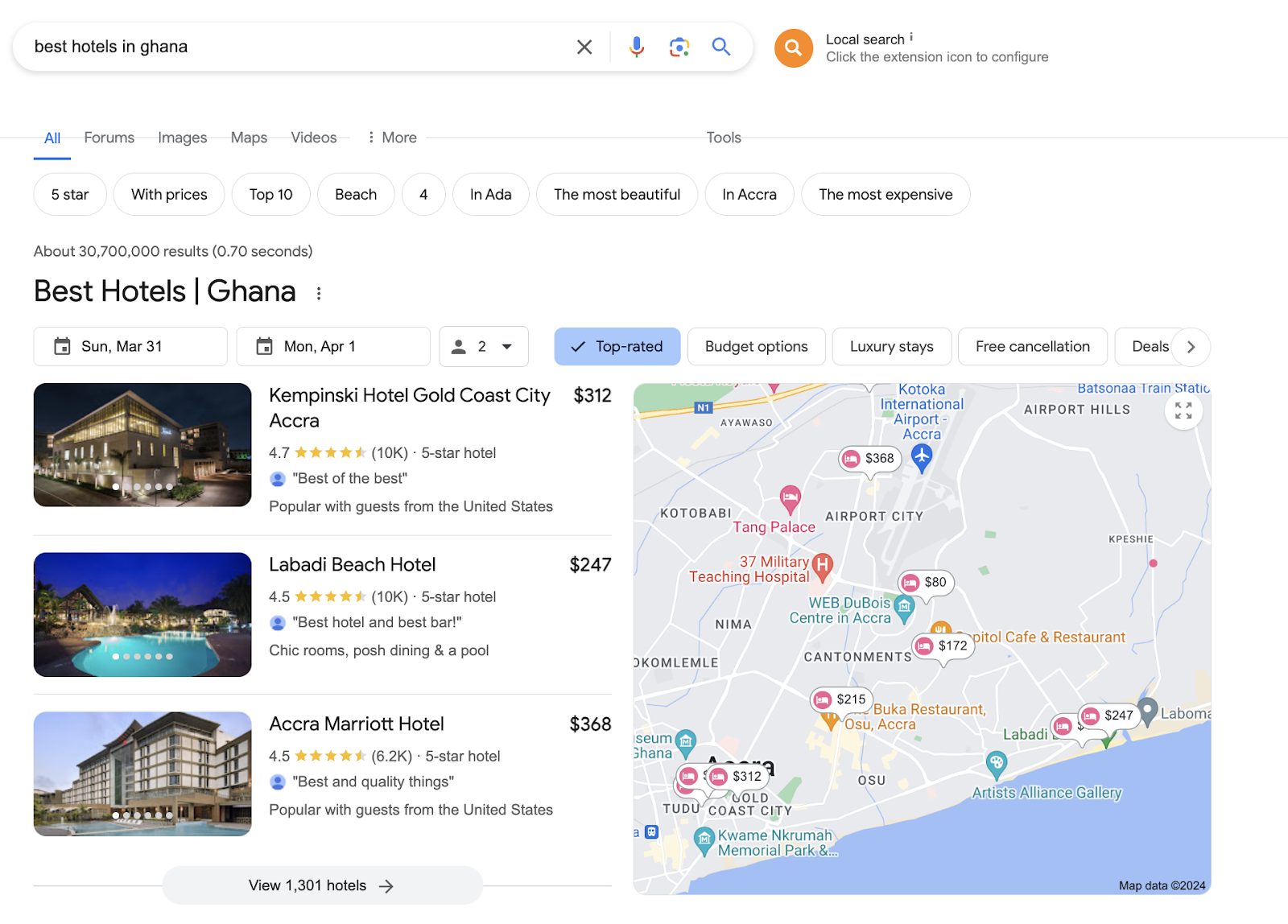Viewport: 1288px width, 924px height.
Task: Open Google Lens image search icon
Action: point(679,47)
